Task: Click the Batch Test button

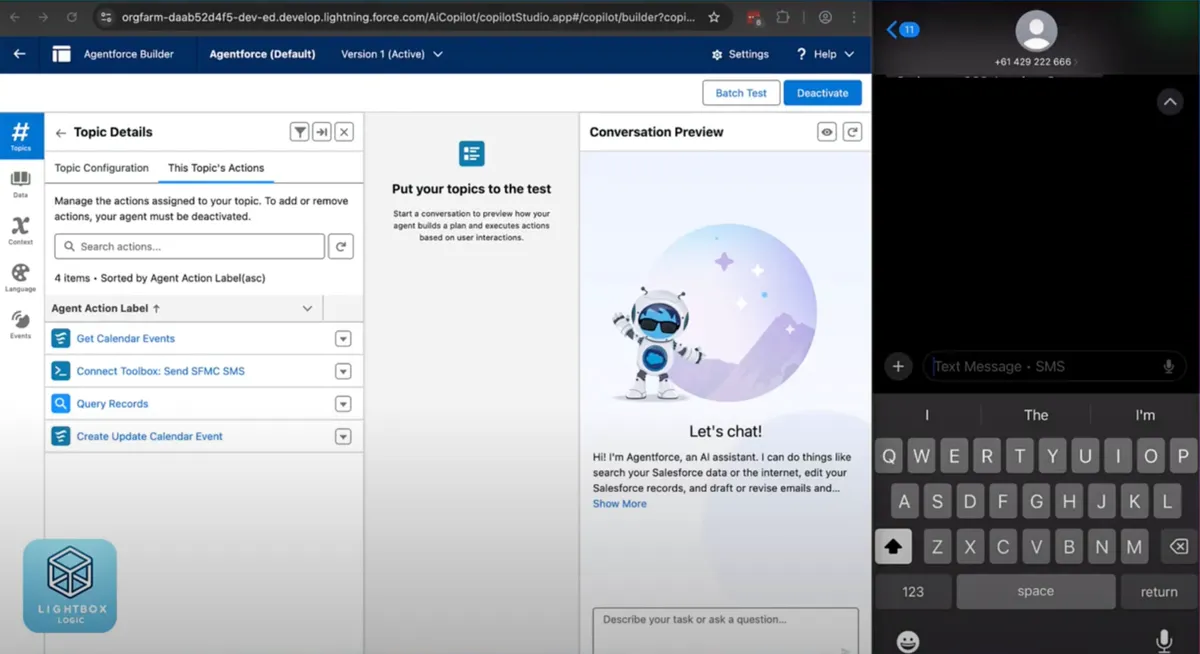Action: coord(741,93)
